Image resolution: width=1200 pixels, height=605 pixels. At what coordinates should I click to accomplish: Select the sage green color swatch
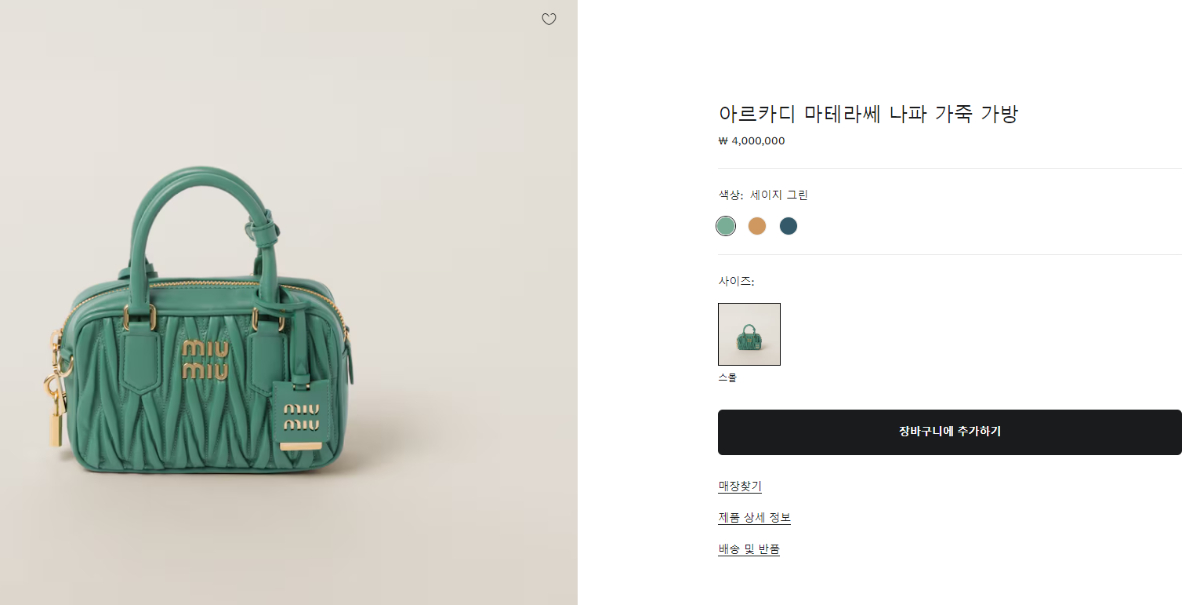pyautogui.click(x=726, y=226)
